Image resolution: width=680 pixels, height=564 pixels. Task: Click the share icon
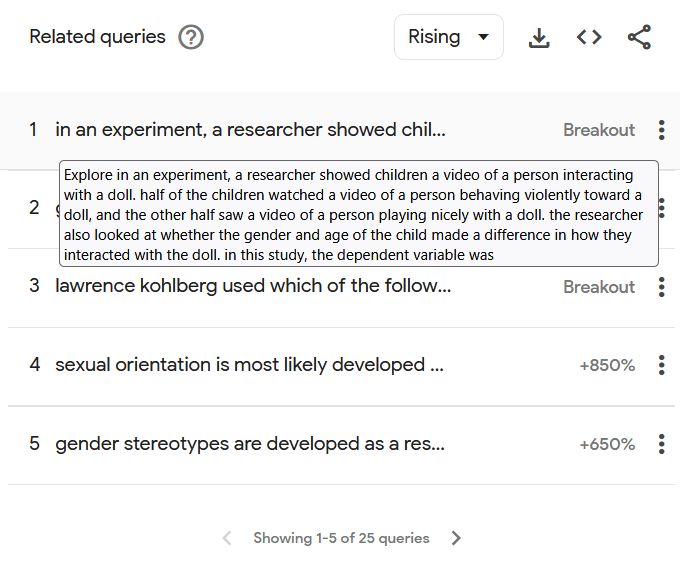(639, 38)
